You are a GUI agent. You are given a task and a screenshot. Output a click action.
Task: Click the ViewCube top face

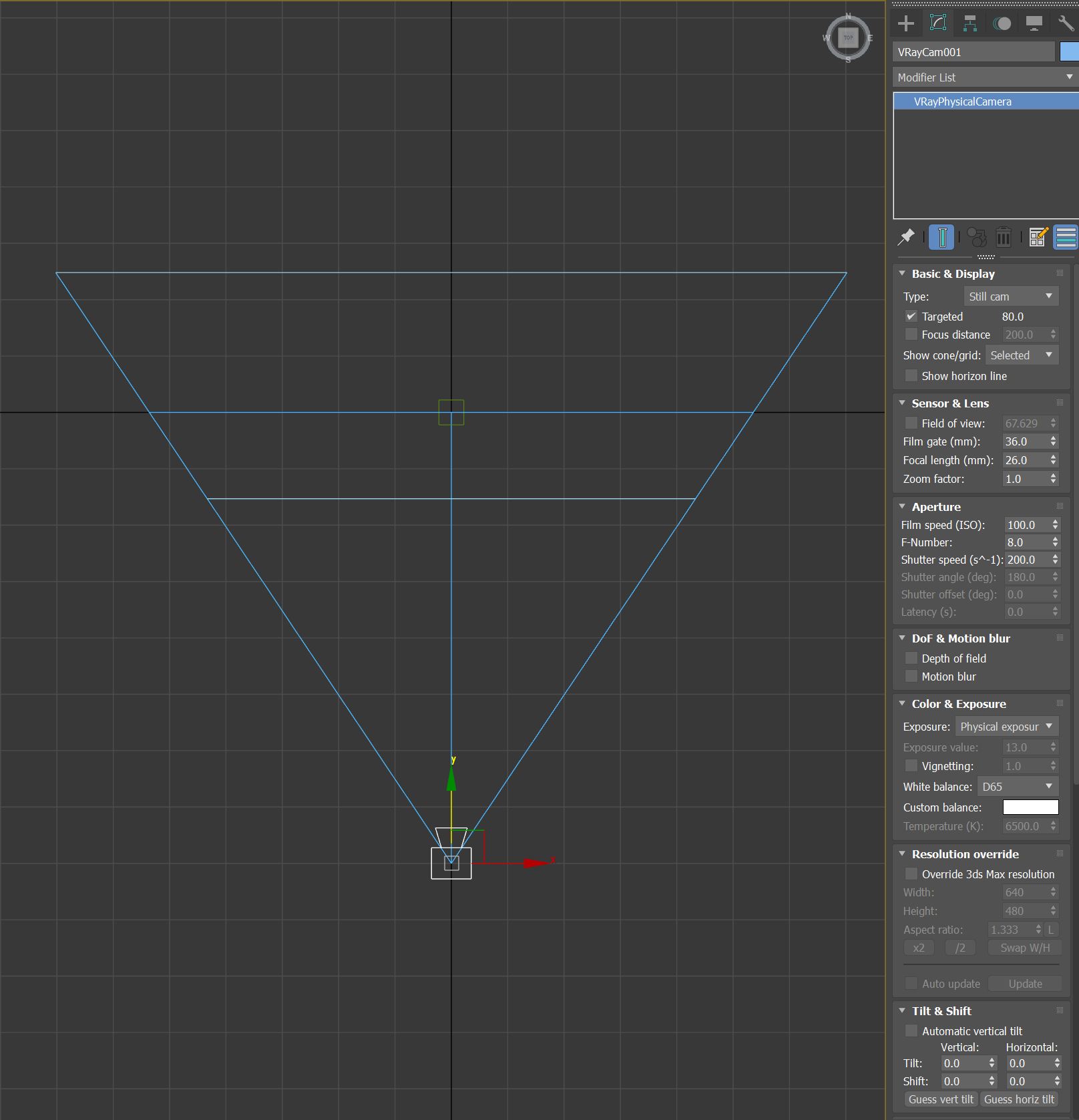pos(848,38)
